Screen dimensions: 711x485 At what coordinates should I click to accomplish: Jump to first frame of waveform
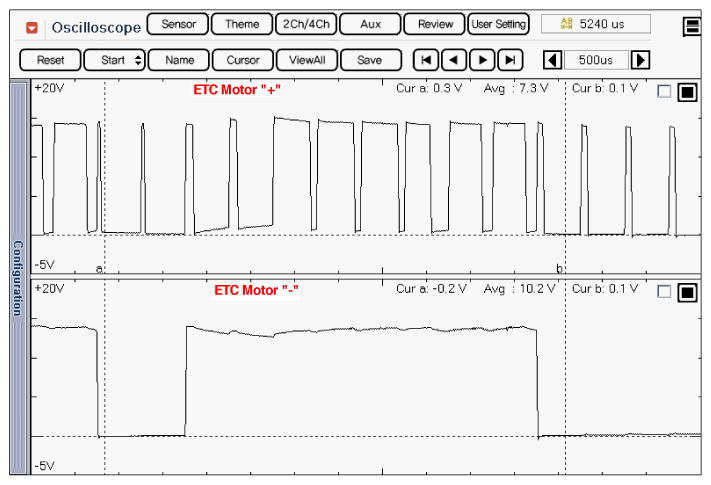[425, 60]
